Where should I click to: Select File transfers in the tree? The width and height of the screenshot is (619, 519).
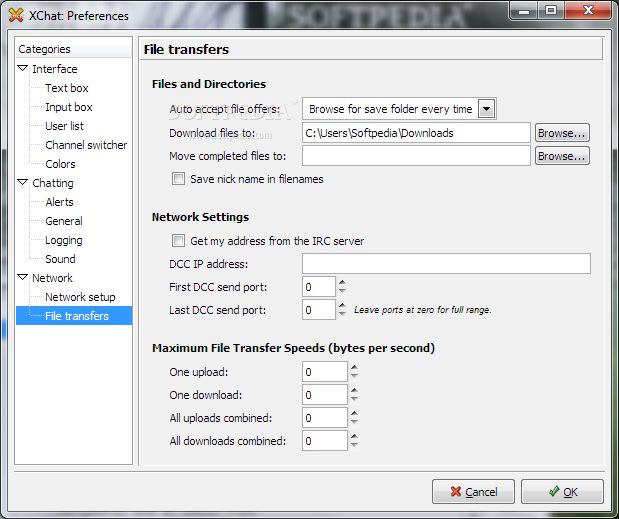tap(77, 316)
